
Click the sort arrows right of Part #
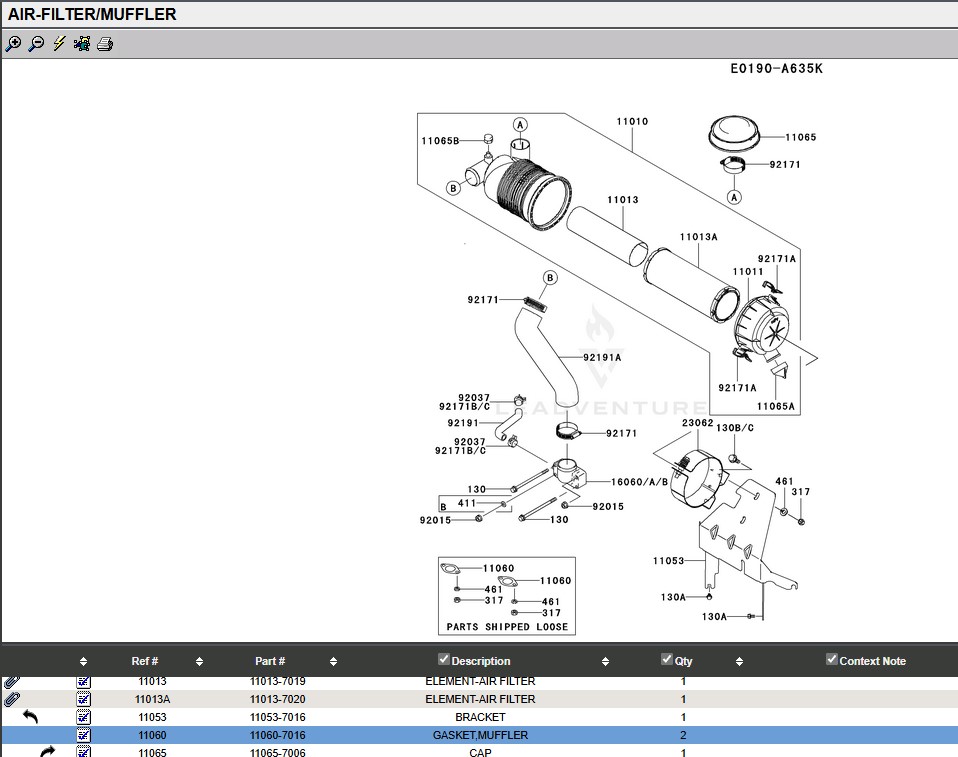(333, 662)
